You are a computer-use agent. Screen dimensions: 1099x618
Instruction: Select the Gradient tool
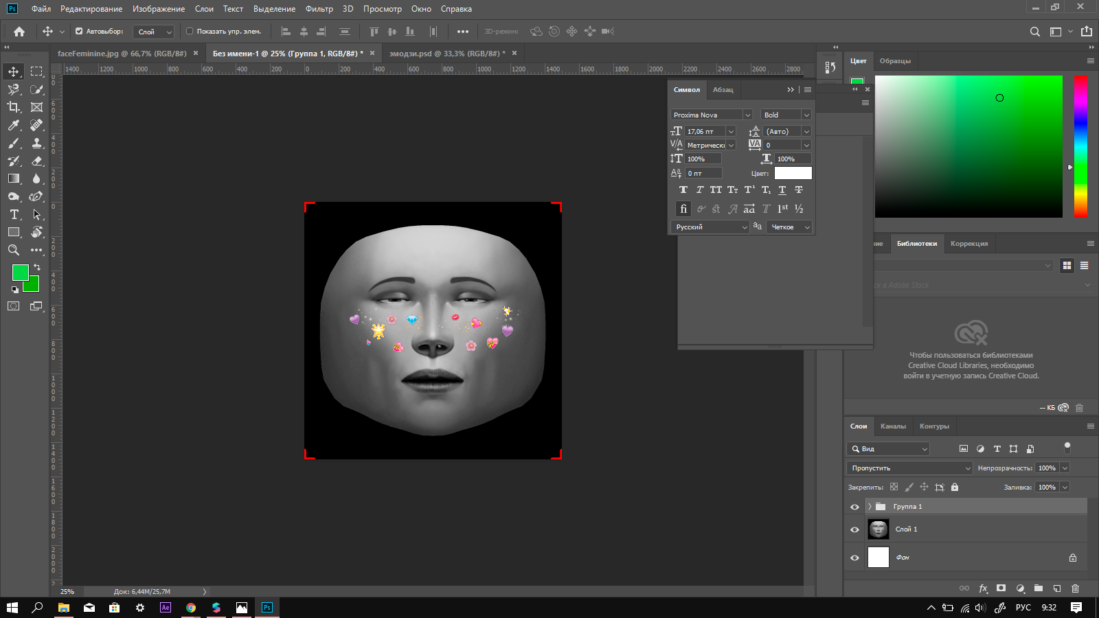pos(14,179)
